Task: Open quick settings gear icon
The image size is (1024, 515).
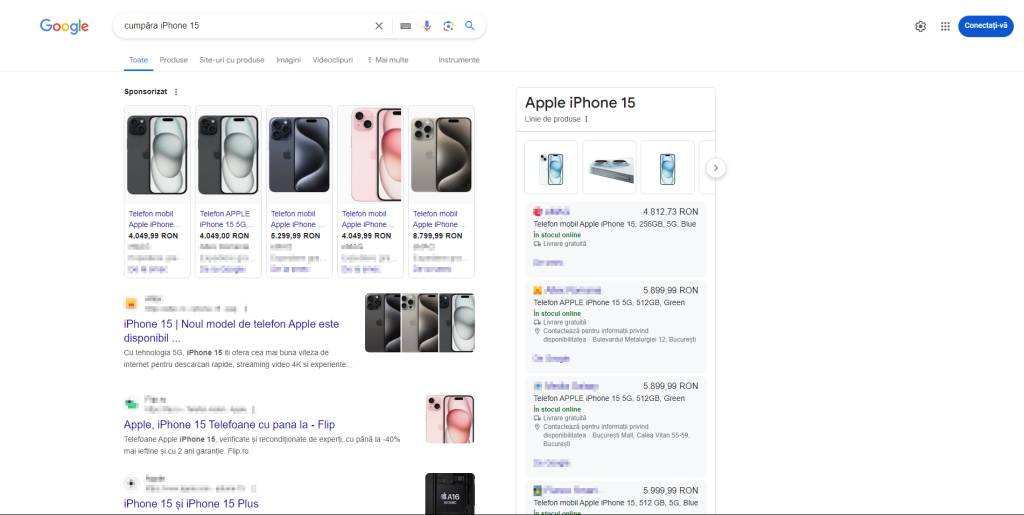Action: 920,26
